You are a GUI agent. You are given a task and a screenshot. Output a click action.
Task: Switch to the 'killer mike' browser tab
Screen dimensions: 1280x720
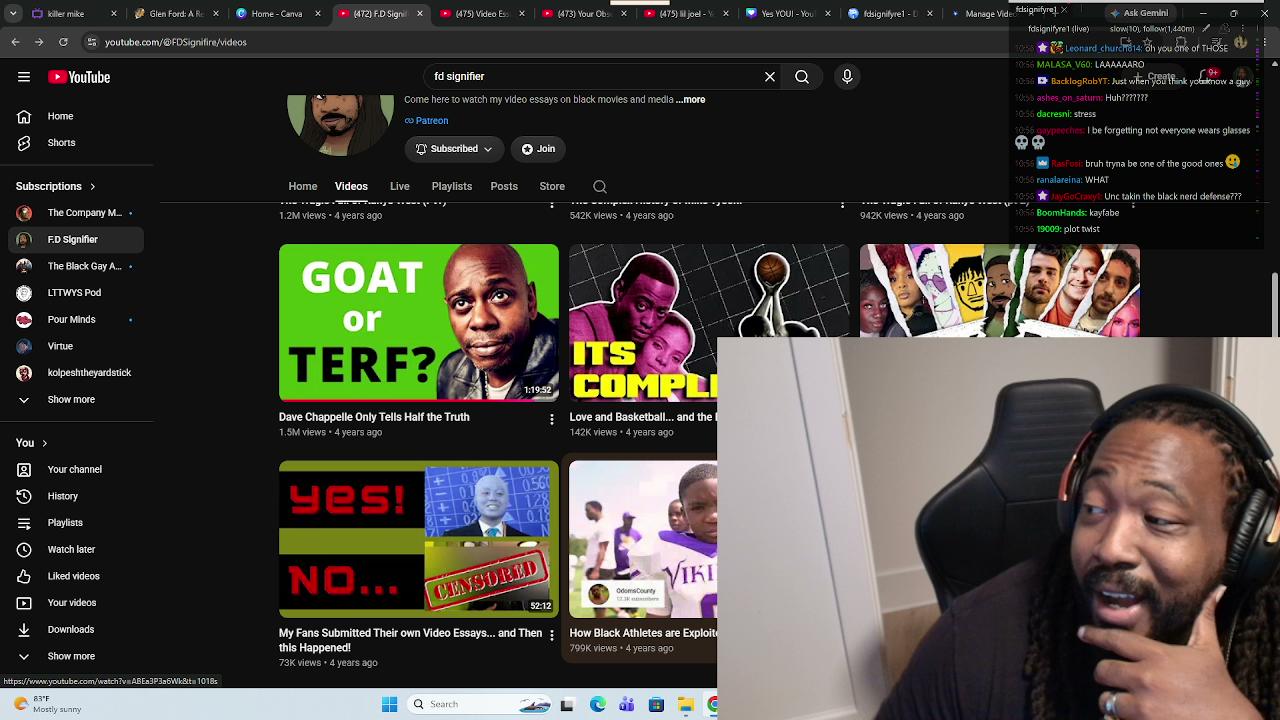pos(75,14)
